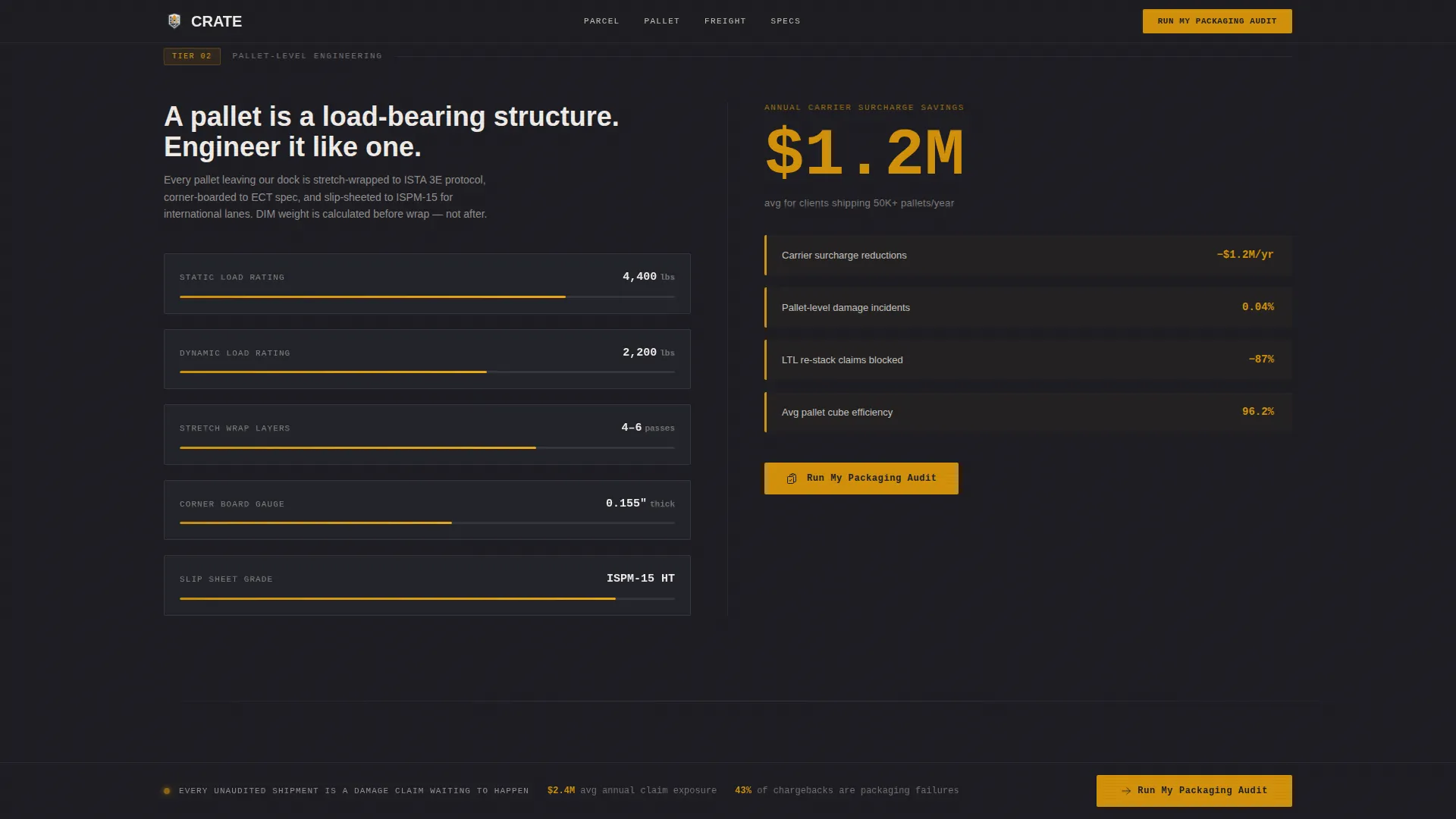Select the Carrier surcharge reductions row
Screen dimensions: 1456x819
pos(1028,255)
